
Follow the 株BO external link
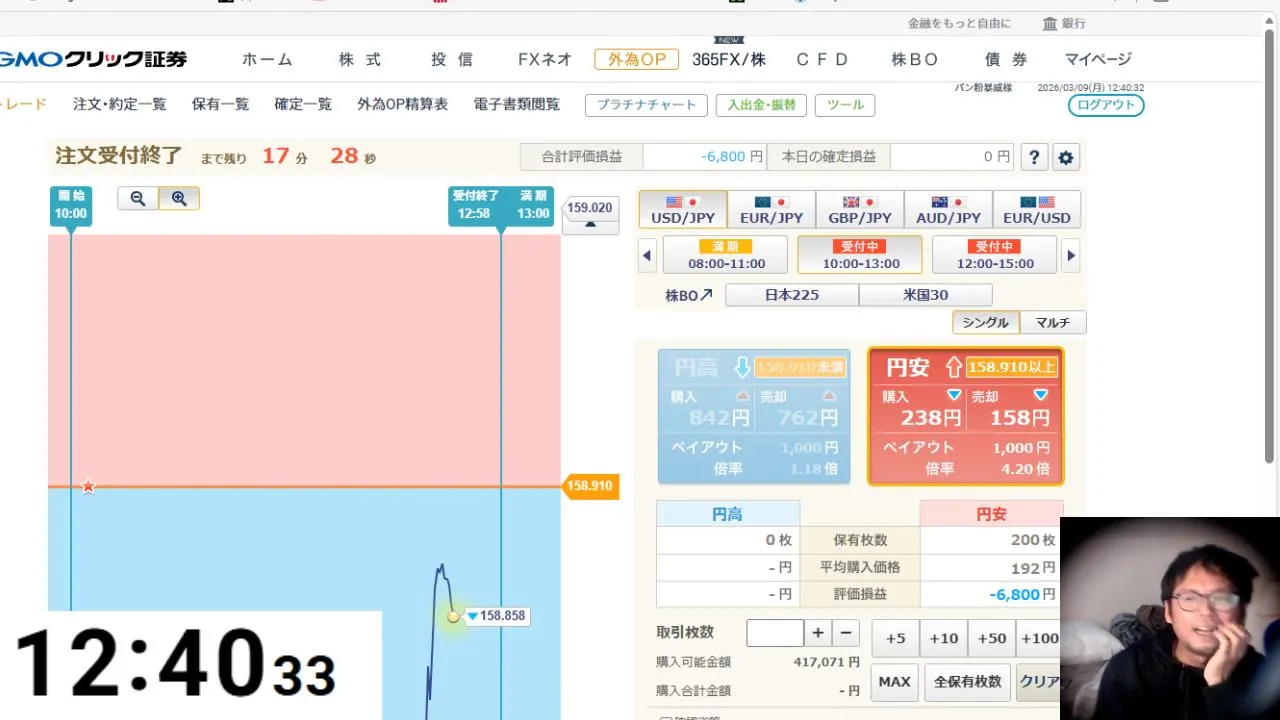(x=689, y=295)
